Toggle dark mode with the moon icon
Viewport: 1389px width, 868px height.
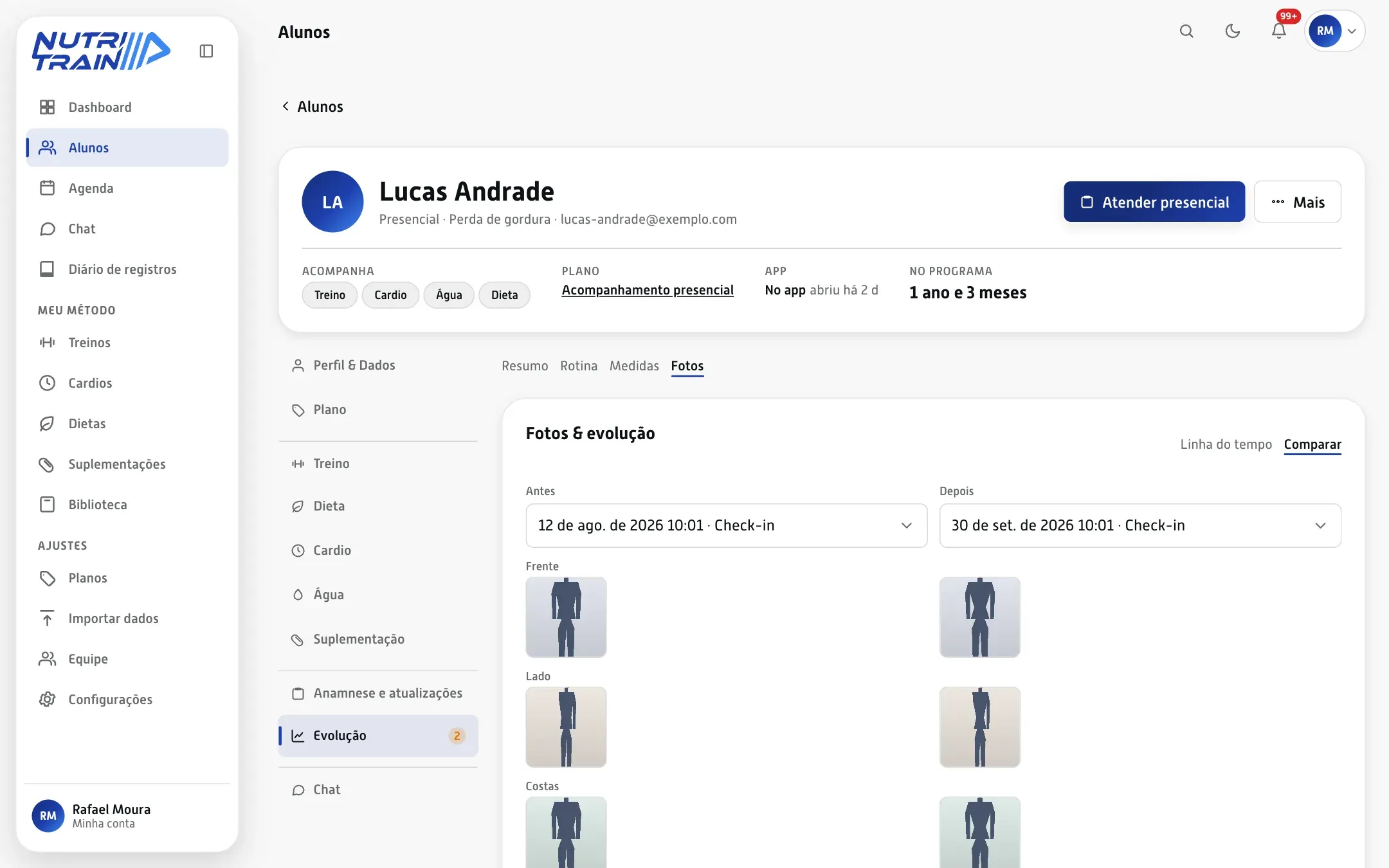[x=1233, y=31]
